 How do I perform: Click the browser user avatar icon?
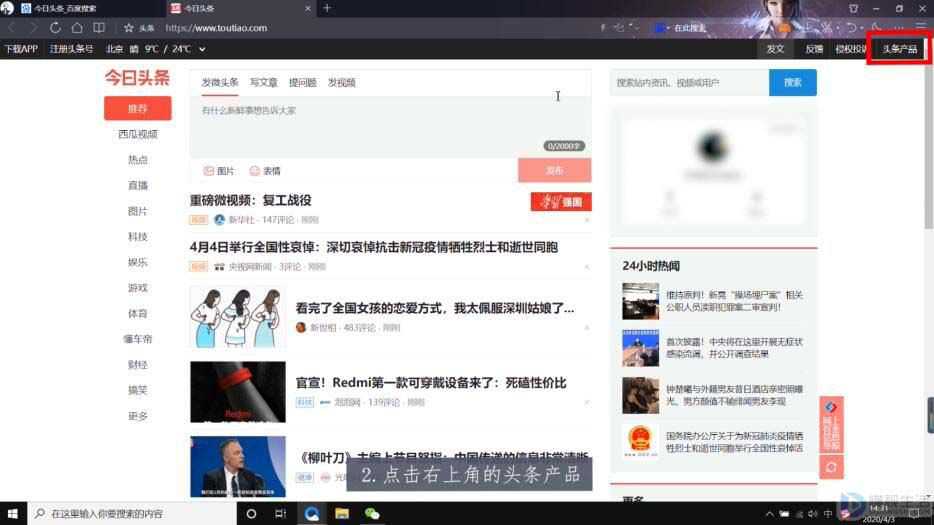7,8
